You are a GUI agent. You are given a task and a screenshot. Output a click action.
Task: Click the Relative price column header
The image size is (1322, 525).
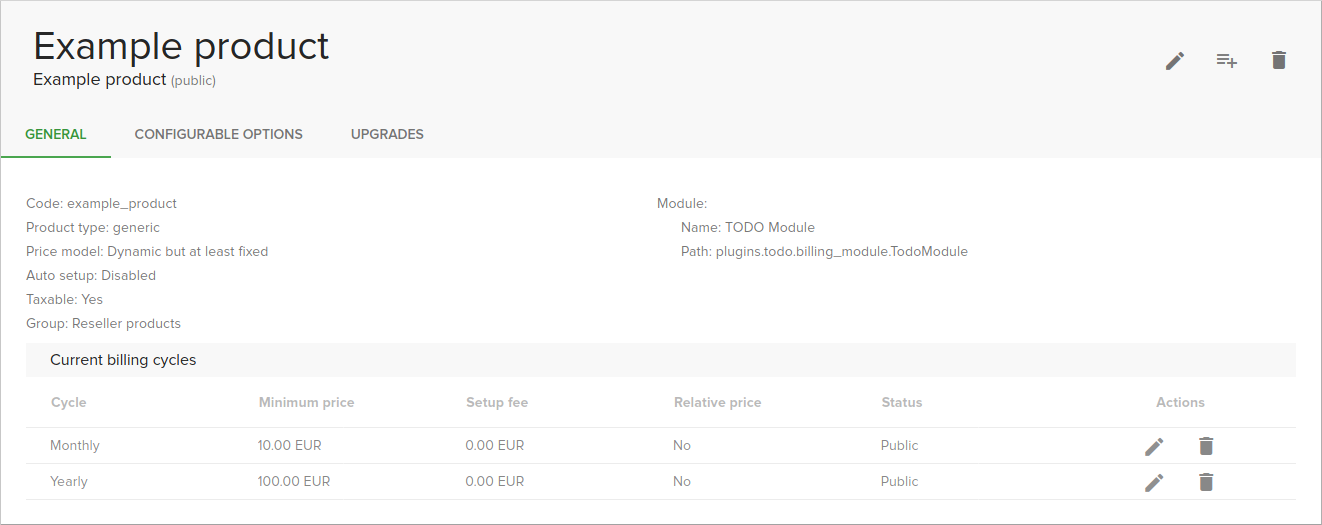[717, 402]
